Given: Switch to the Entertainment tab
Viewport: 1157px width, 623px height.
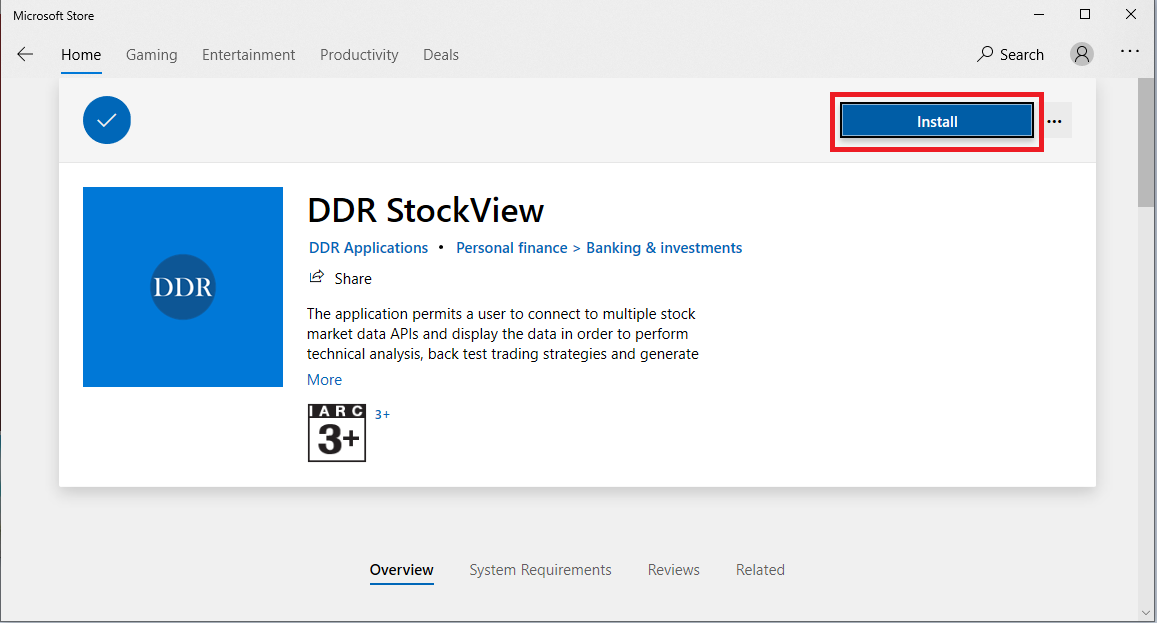Looking at the screenshot, I should [x=248, y=55].
